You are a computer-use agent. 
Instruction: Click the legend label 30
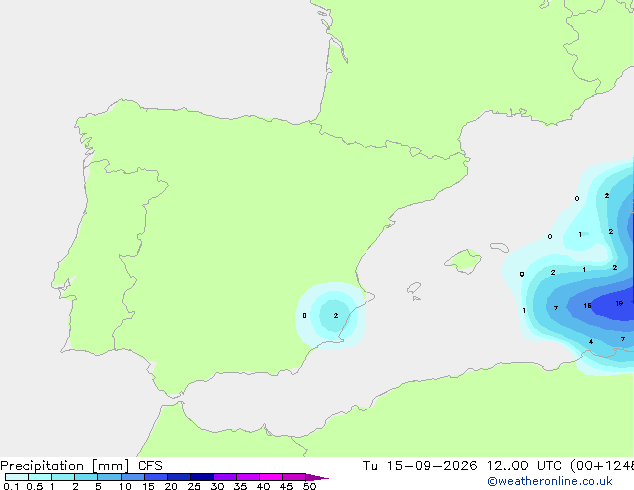(x=217, y=486)
